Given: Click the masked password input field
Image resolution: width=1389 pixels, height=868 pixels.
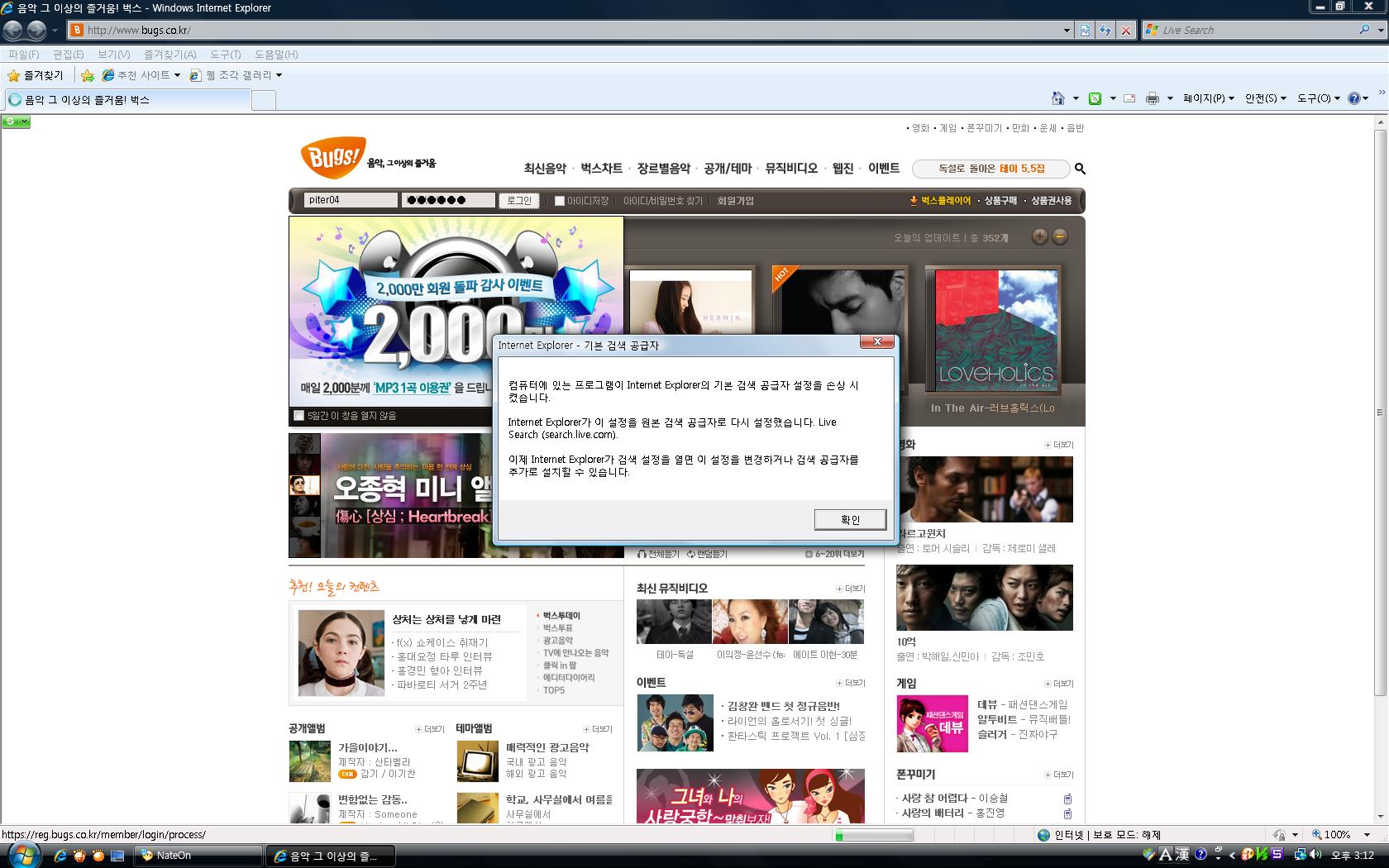Looking at the screenshot, I should point(448,200).
